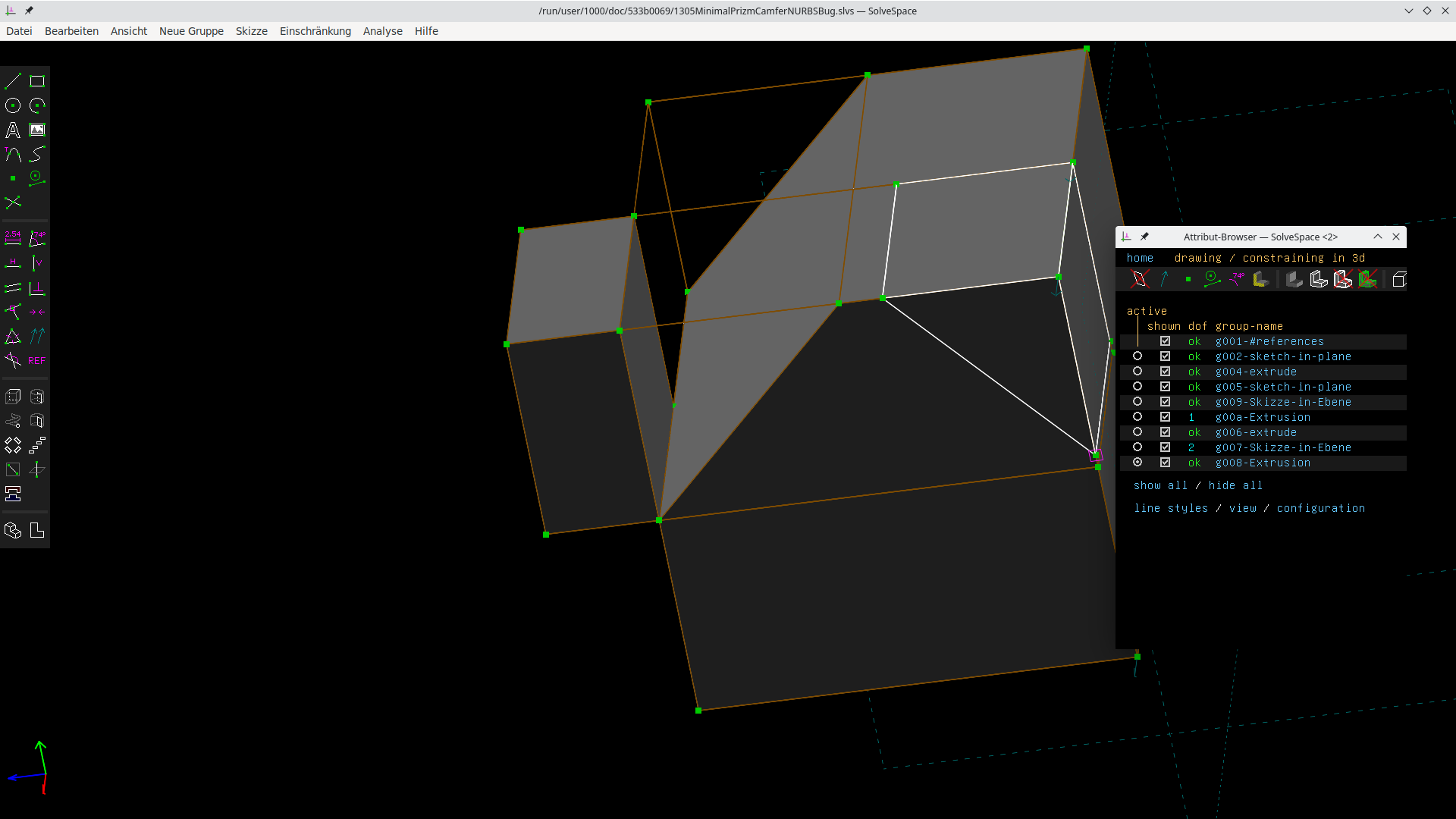Image resolution: width=1456 pixels, height=819 pixels.
Task: Open the title bar window menu chevron
Action: 1409,11
